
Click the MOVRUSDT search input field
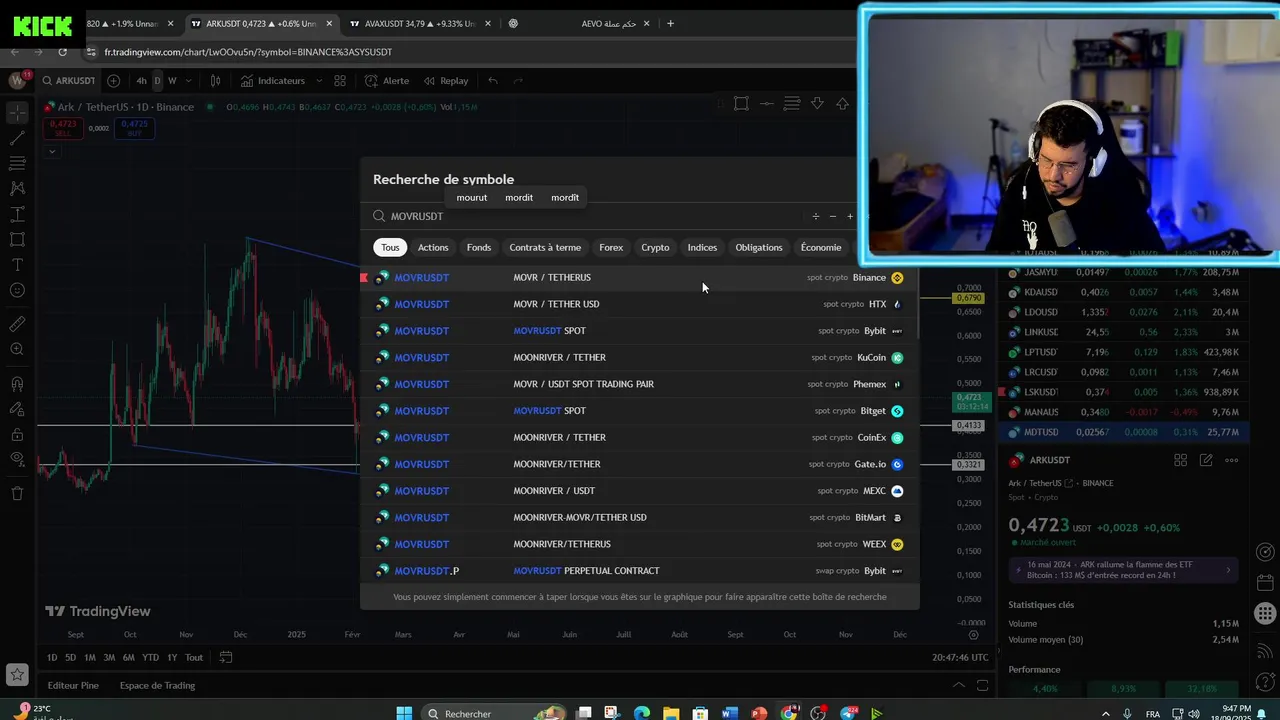(x=590, y=216)
